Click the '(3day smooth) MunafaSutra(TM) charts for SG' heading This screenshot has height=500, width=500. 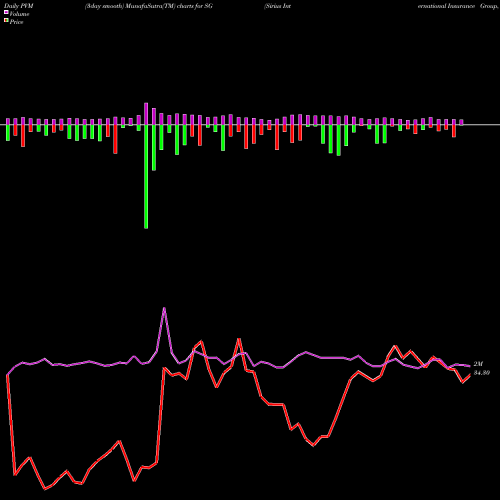click(x=149, y=6)
